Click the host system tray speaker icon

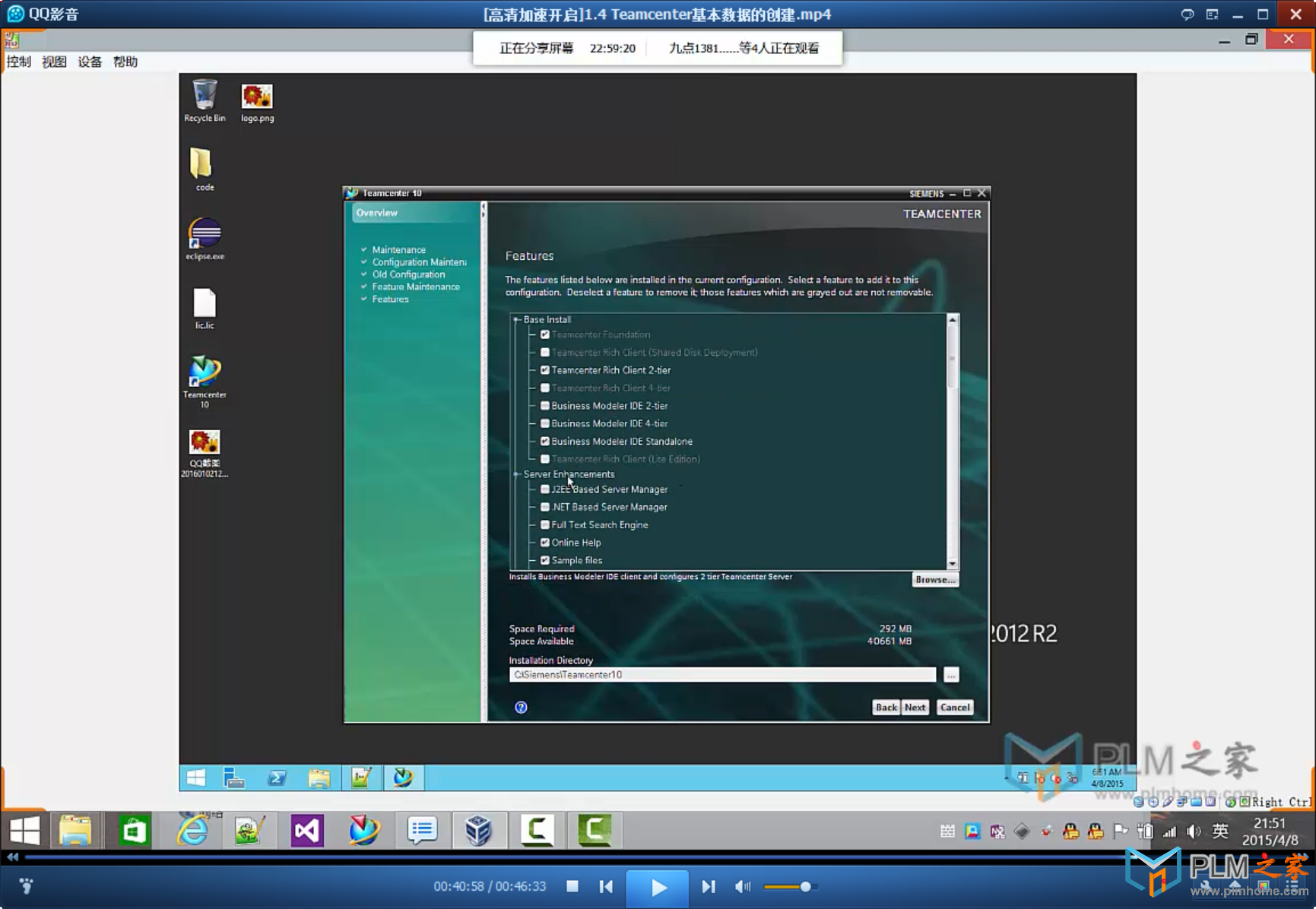tap(1194, 831)
